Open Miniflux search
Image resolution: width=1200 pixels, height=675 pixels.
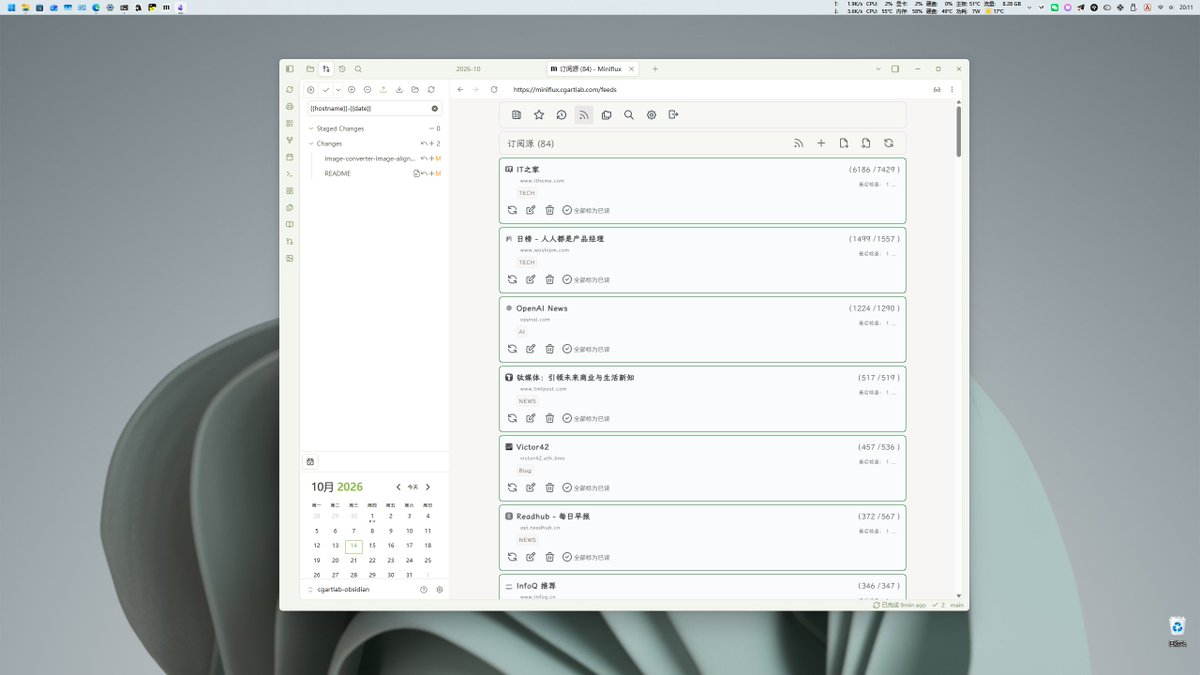pos(629,115)
